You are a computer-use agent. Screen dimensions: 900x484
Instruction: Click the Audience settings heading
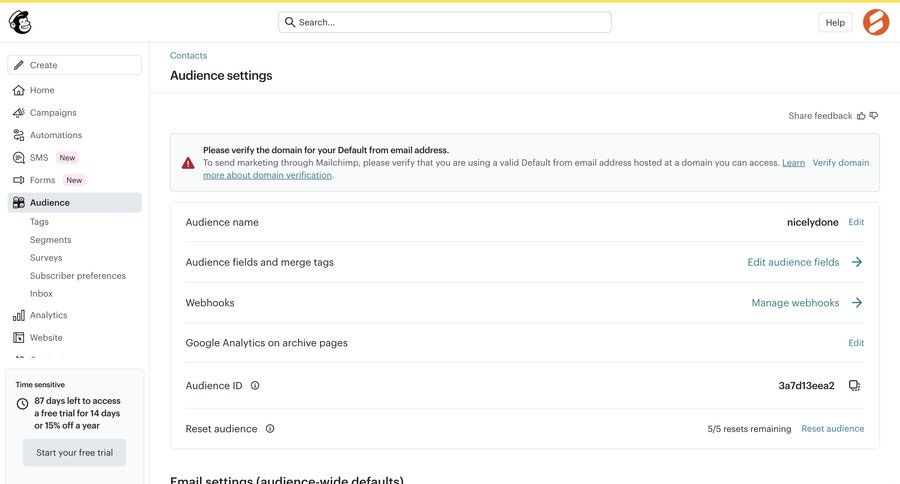pos(221,75)
